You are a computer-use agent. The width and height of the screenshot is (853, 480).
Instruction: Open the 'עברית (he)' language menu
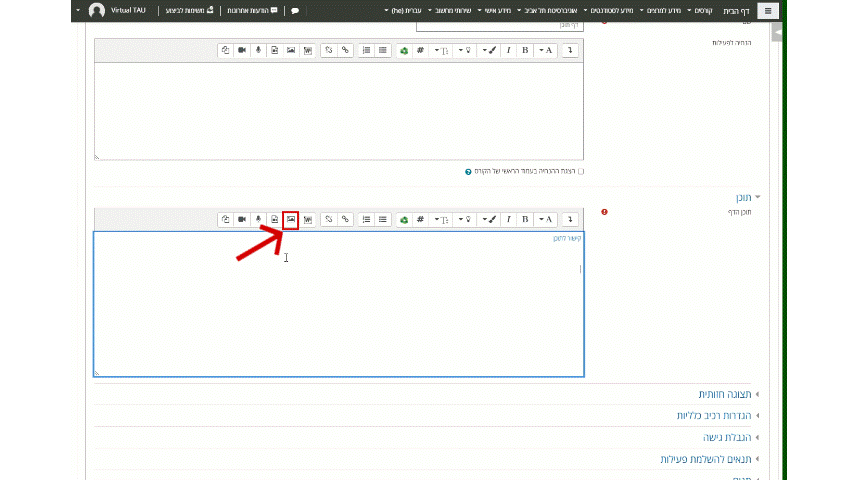[403, 10]
